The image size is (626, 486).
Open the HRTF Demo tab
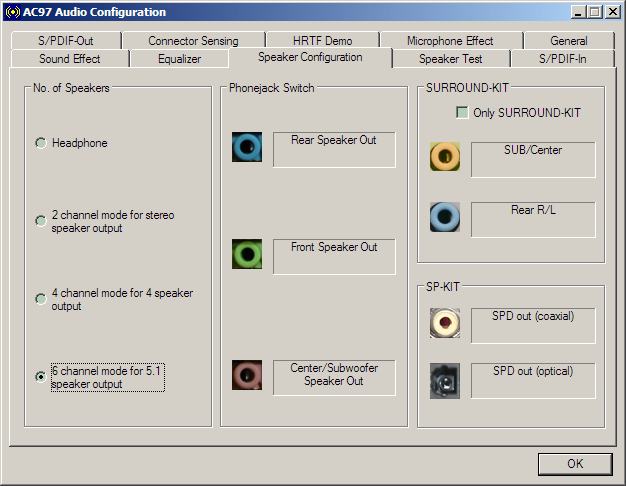pos(323,40)
